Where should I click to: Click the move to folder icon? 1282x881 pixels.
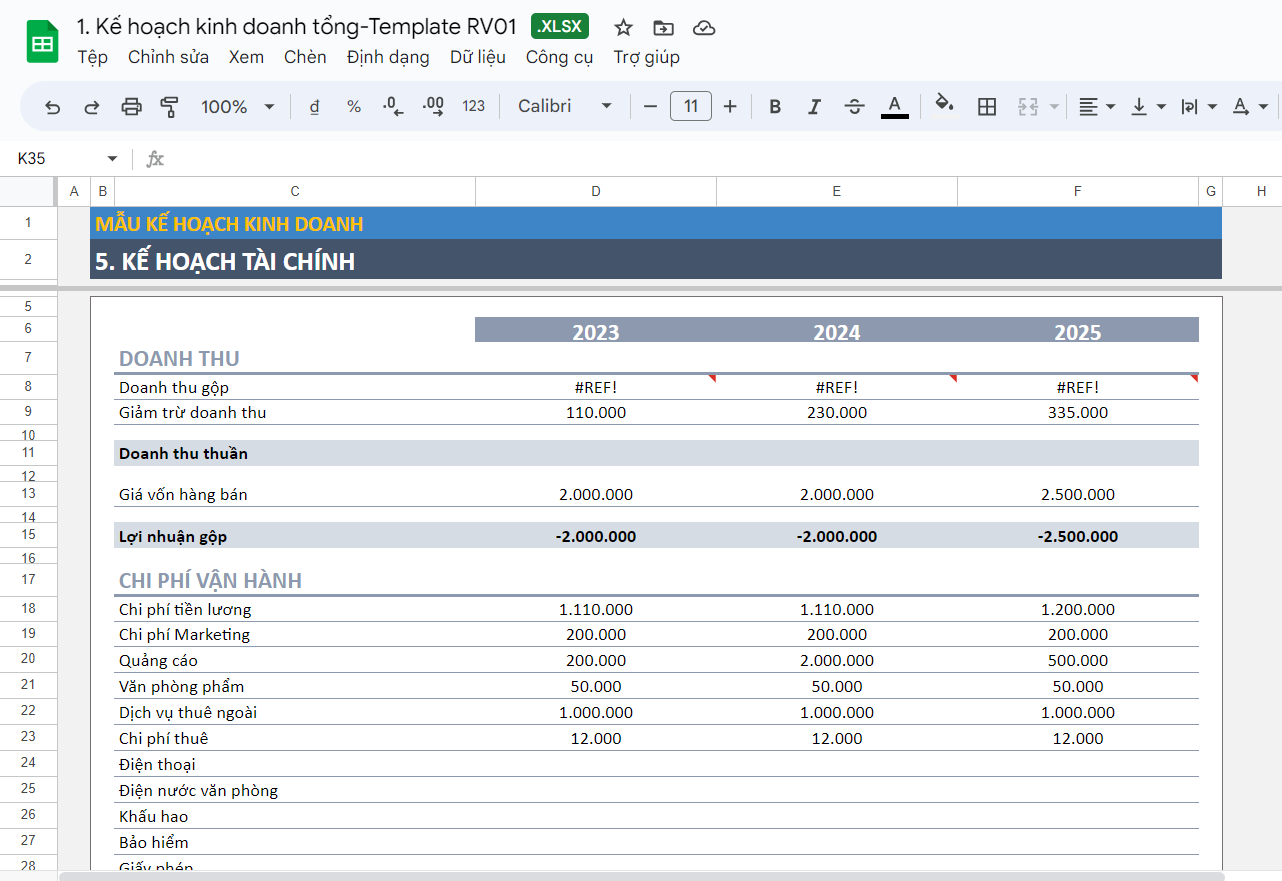click(x=663, y=27)
